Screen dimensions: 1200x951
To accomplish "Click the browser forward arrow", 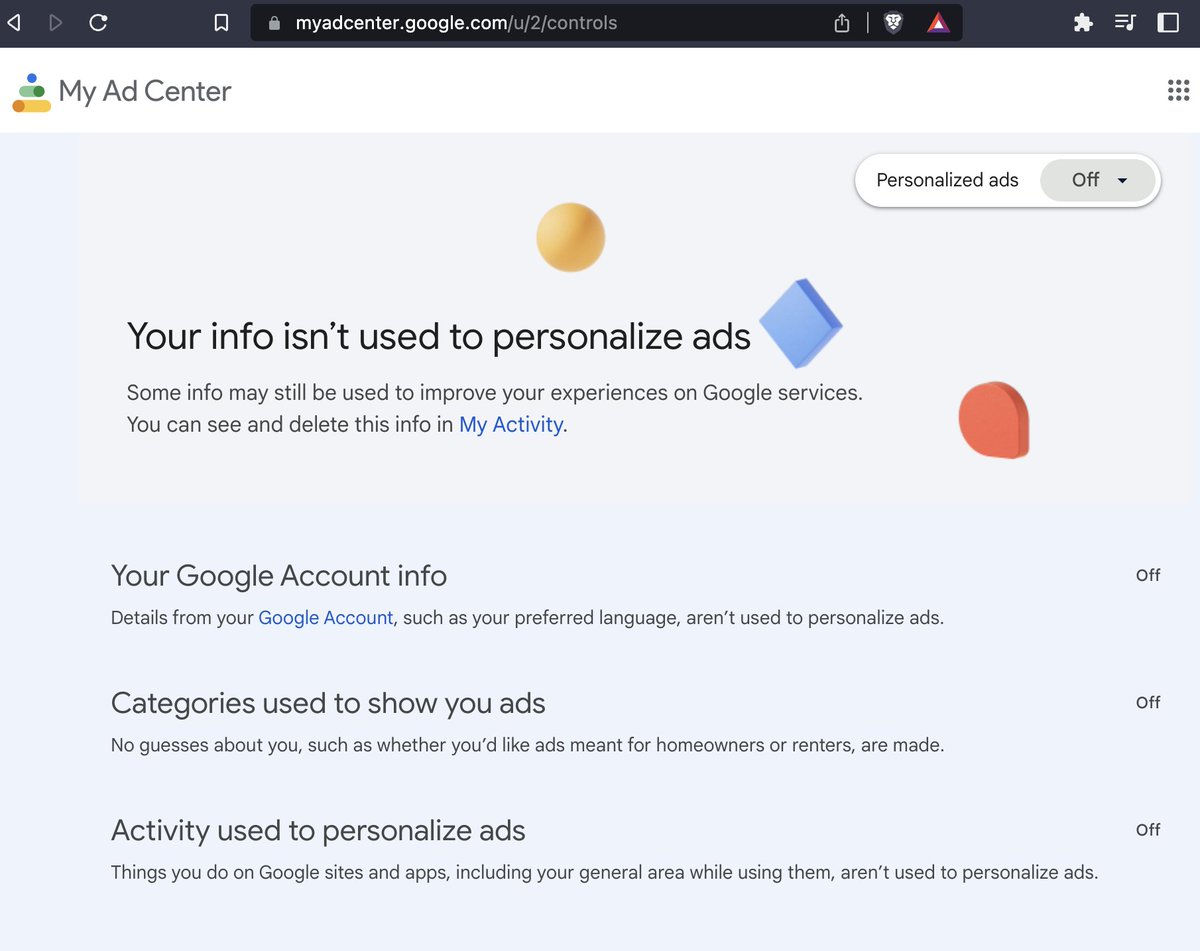I will (56, 22).
